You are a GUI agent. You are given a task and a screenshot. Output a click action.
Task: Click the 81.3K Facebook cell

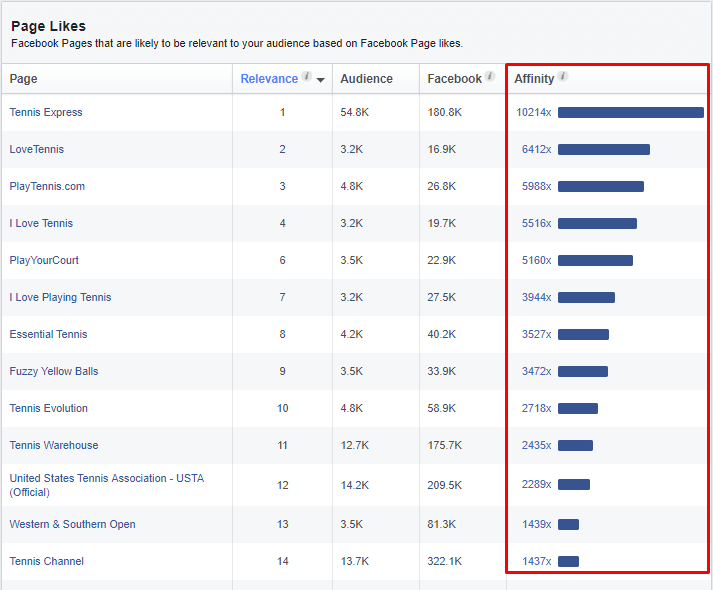[442, 524]
